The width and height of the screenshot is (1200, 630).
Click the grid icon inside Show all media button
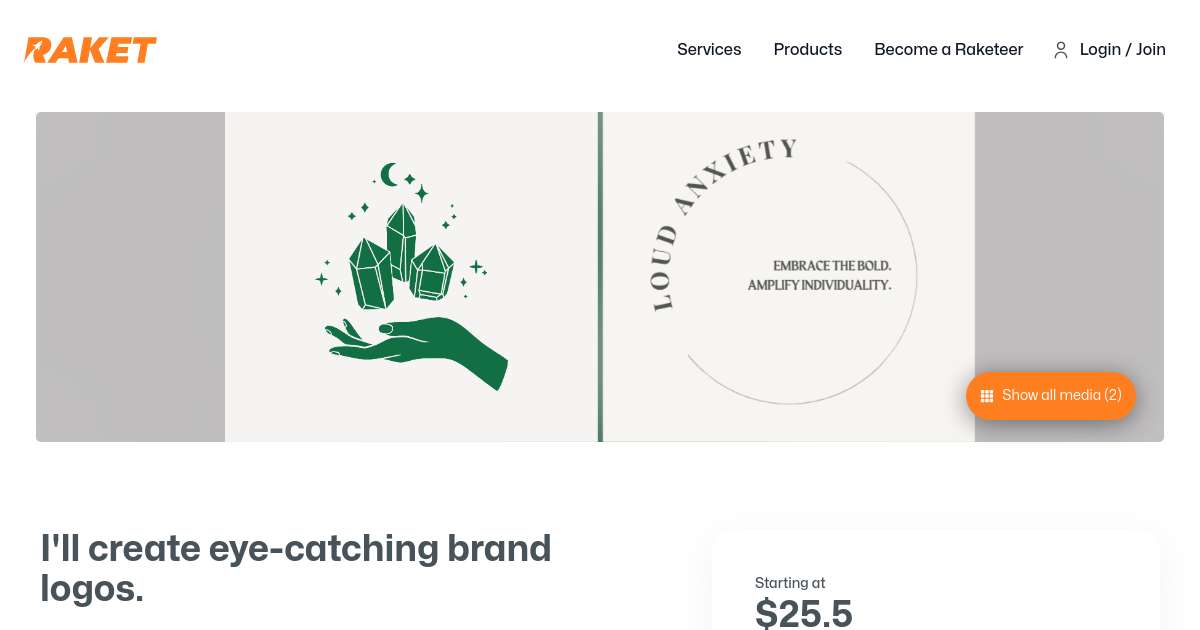point(987,395)
